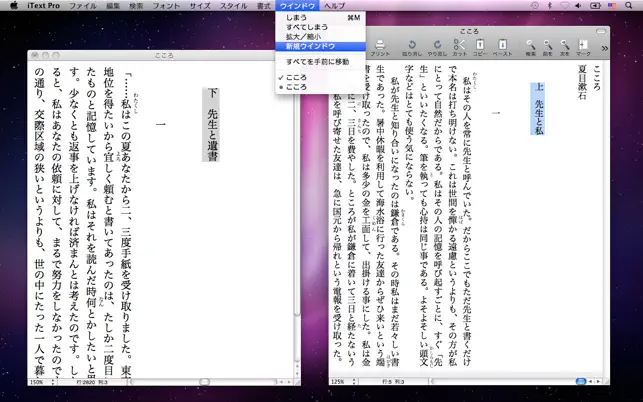Click the Undo (取り消し) toolbar icon
This screenshot has height=402, width=643.
412,47
